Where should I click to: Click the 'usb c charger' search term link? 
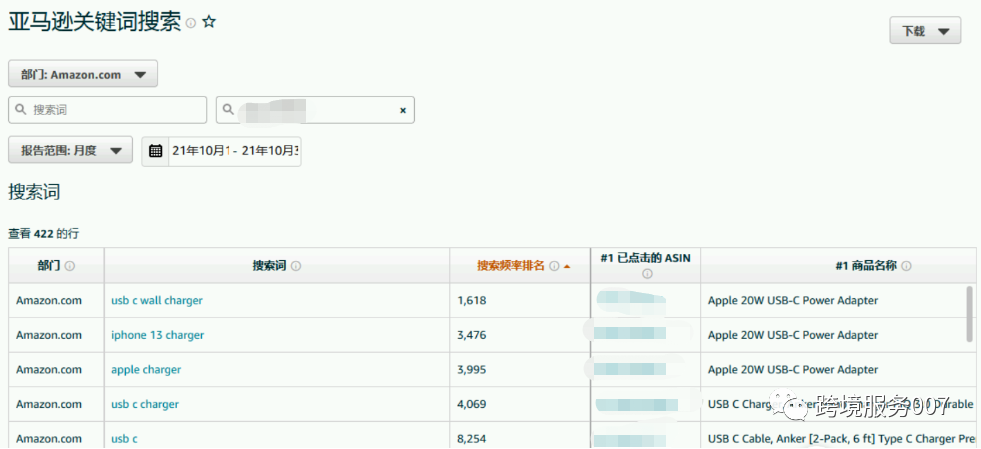(x=145, y=405)
